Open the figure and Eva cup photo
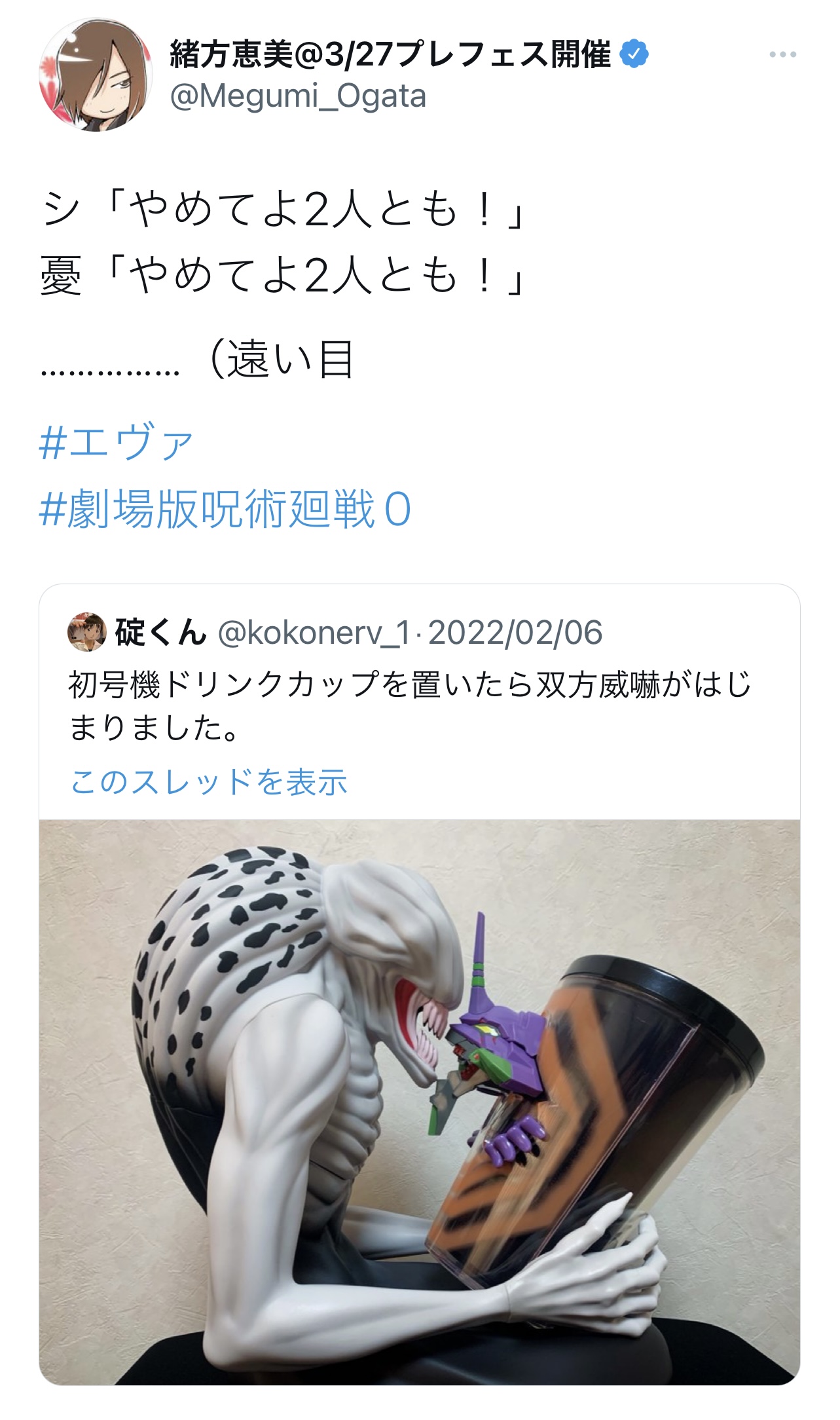840x1420 pixels. click(420, 1102)
